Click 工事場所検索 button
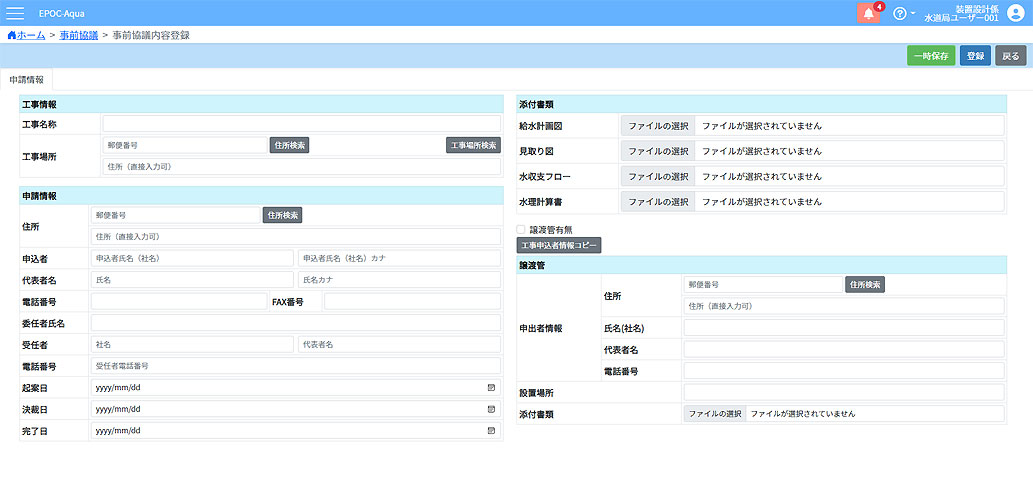Image resolution: width=1033 pixels, height=500 pixels. [473, 145]
